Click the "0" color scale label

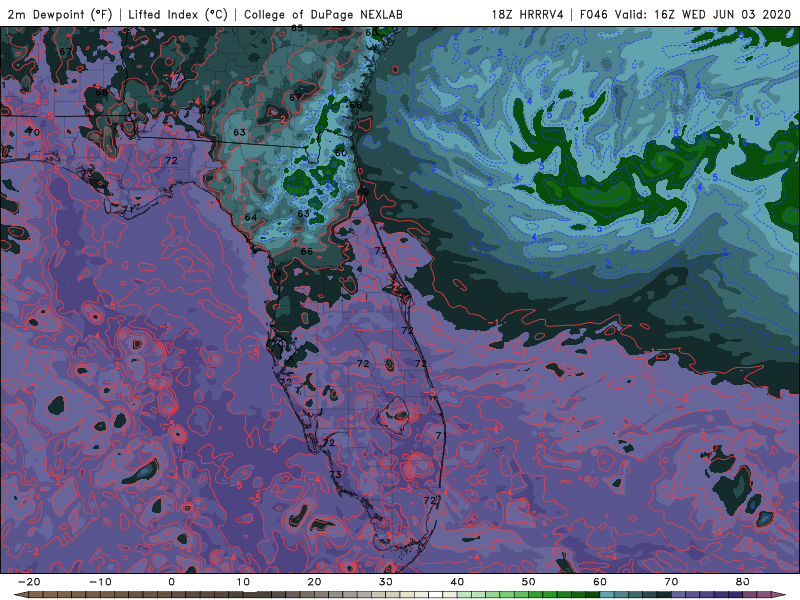[x=171, y=582]
